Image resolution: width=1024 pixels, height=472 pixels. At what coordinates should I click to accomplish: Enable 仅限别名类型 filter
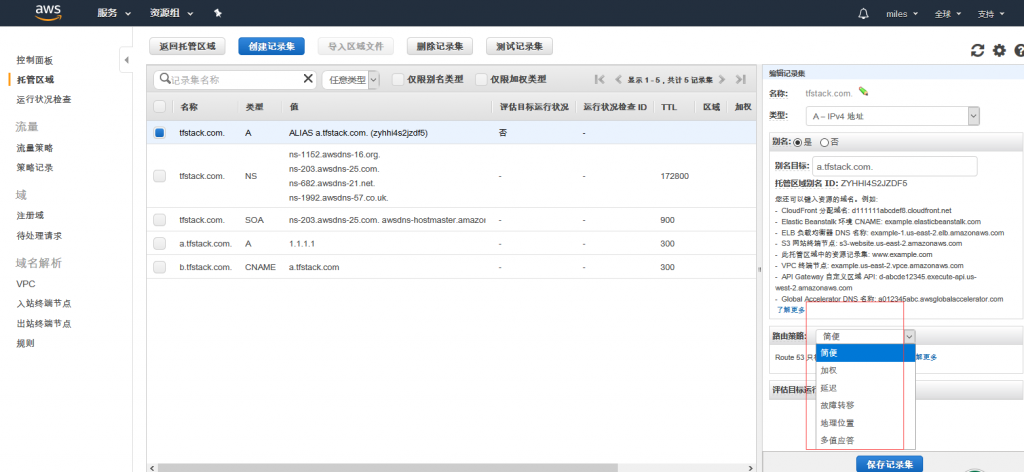coord(397,80)
